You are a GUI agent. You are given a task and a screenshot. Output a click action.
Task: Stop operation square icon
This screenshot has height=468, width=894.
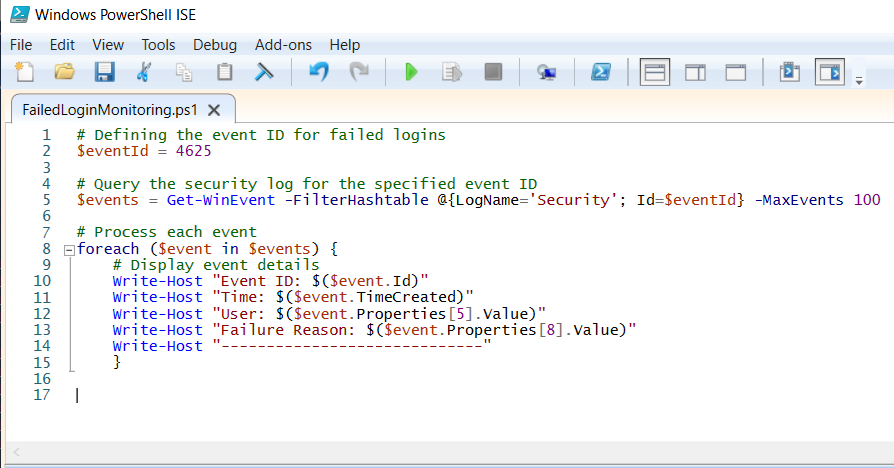[x=493, y=72]
